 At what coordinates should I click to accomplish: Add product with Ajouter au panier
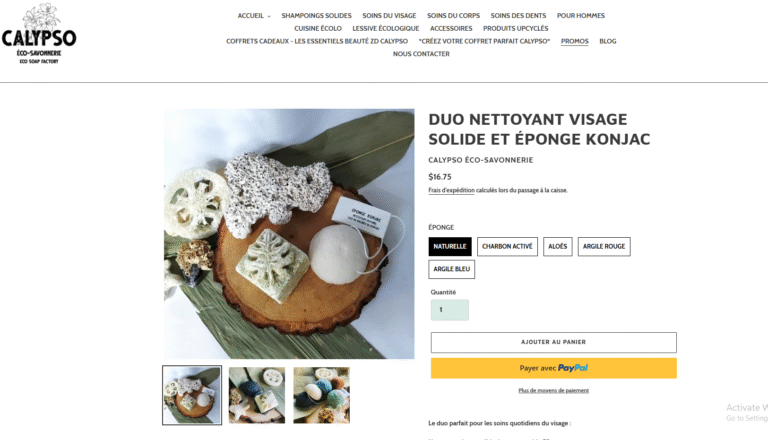pyautogui.click(x=553, y=342)
